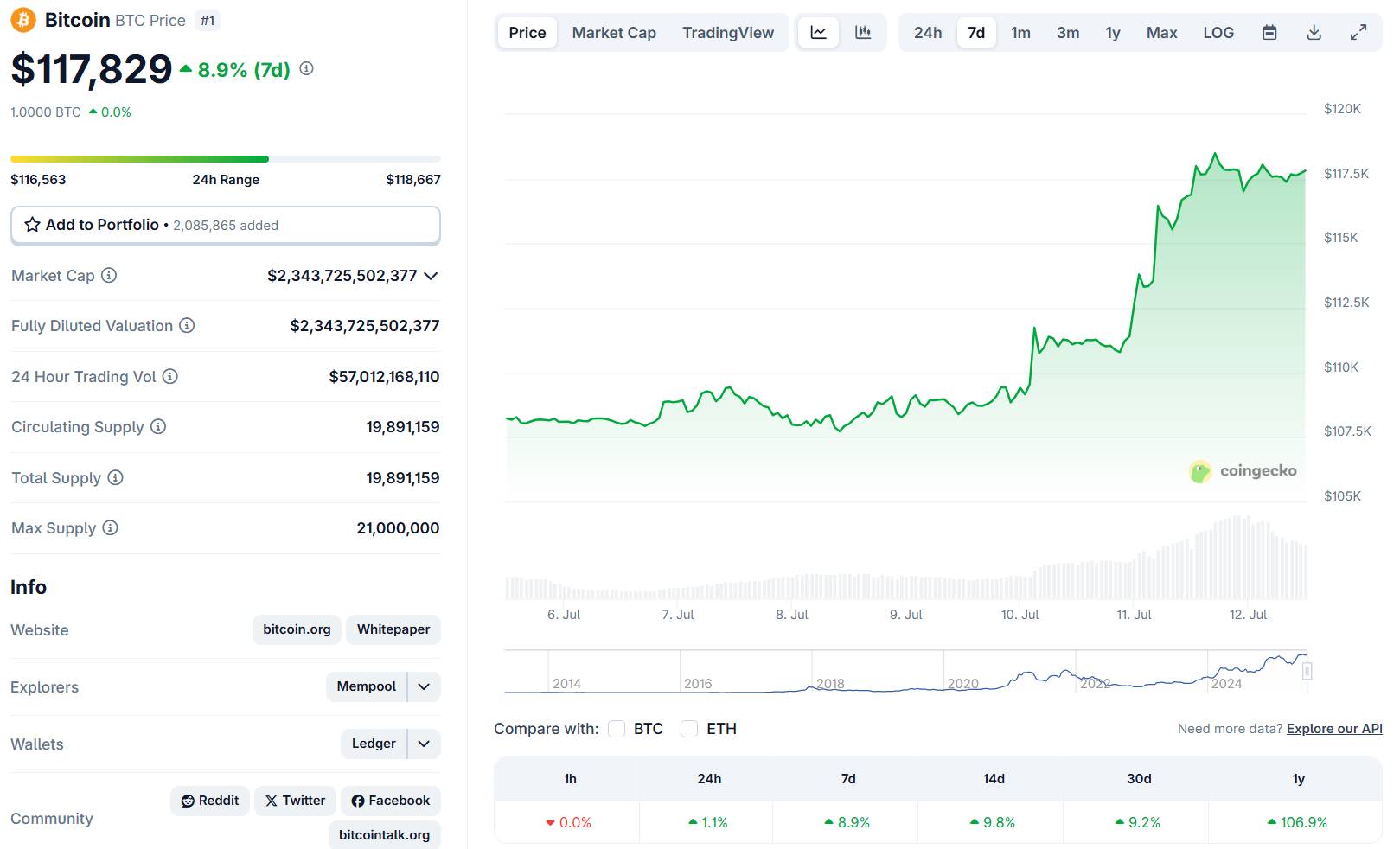The height and width of the screenshot is (849, 1400).
Task: Click the 24h value 1.1%
Action: click(708, 822)
